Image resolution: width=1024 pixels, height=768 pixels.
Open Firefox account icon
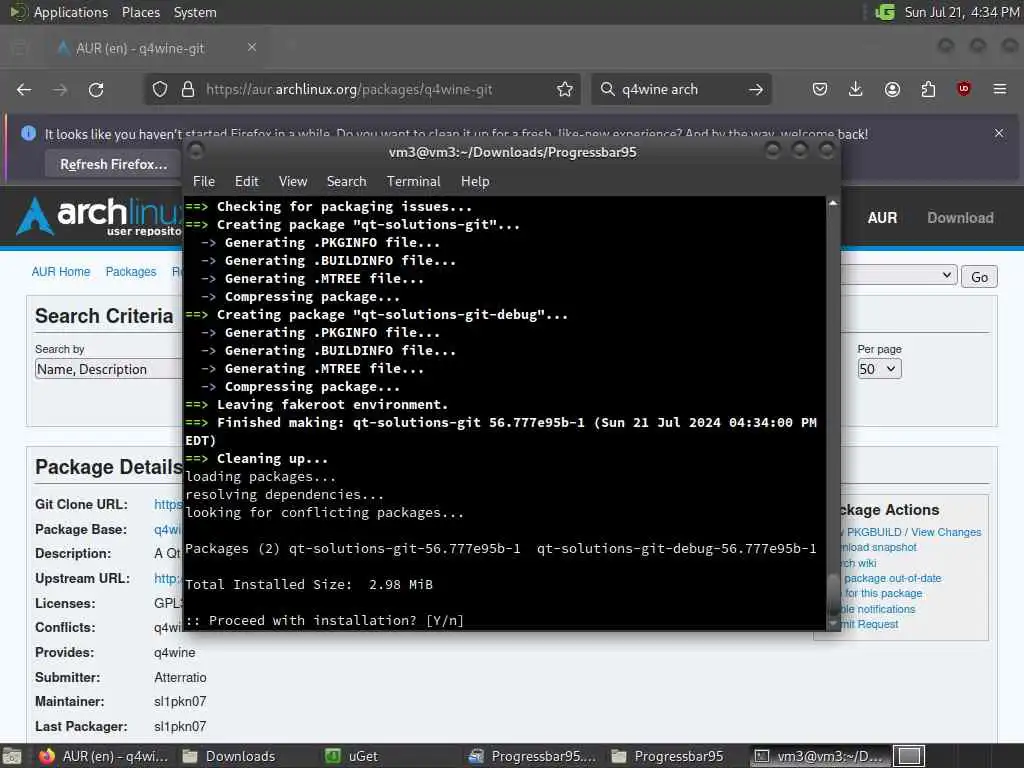pos(892,89)
